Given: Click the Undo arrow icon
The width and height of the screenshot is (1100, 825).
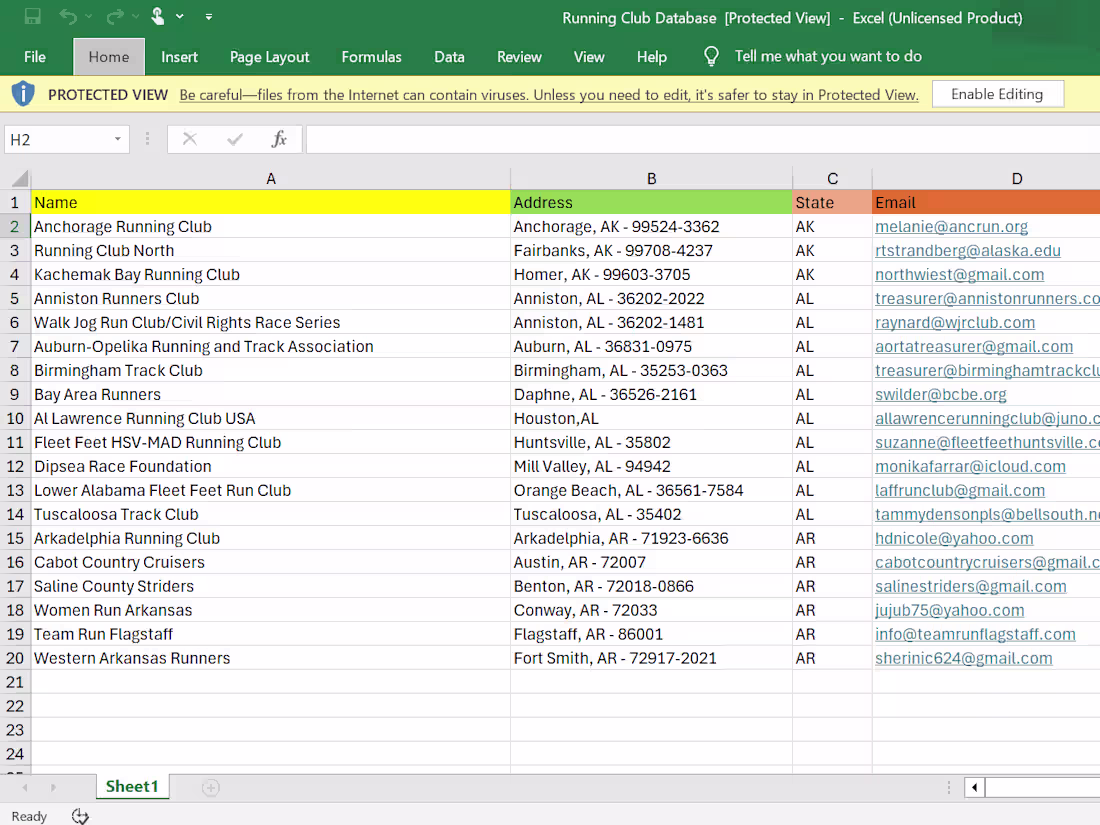Looking at the screenshot, I should tap(68, 17).
